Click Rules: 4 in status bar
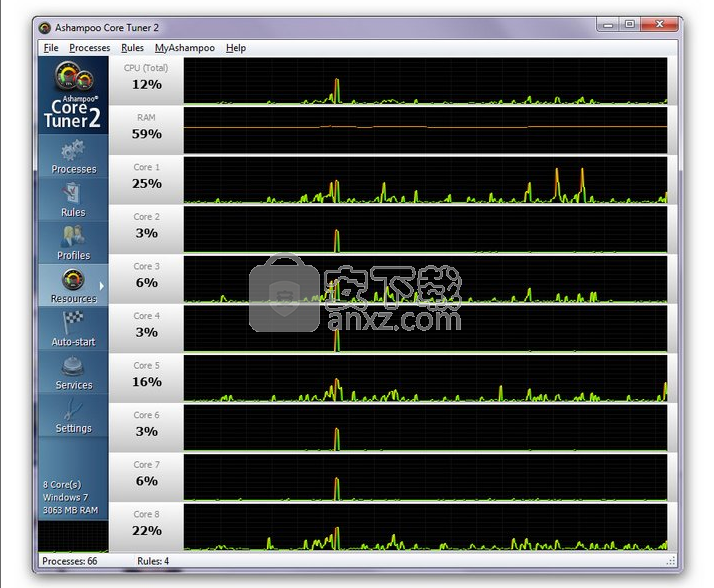Image resolution: width=714 pixels, height=588 pixels. [153, 561]
